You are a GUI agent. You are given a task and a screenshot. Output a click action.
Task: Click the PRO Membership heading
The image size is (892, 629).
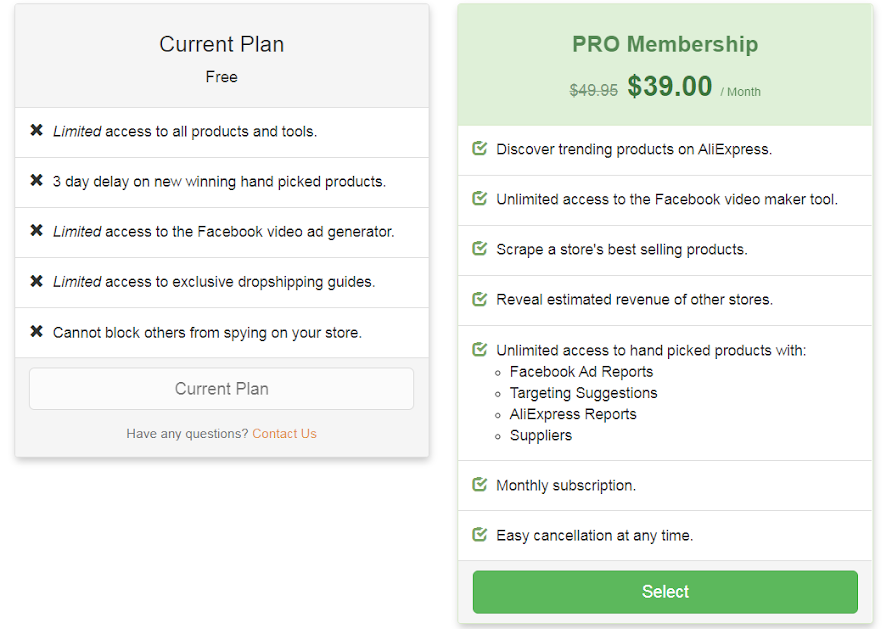point(665,45)
